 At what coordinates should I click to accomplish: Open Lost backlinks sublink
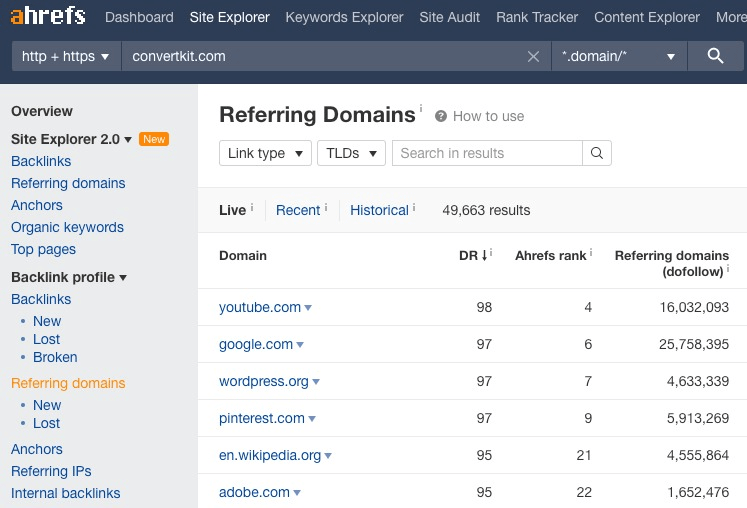pyautogui.click(x=46, y=339)
